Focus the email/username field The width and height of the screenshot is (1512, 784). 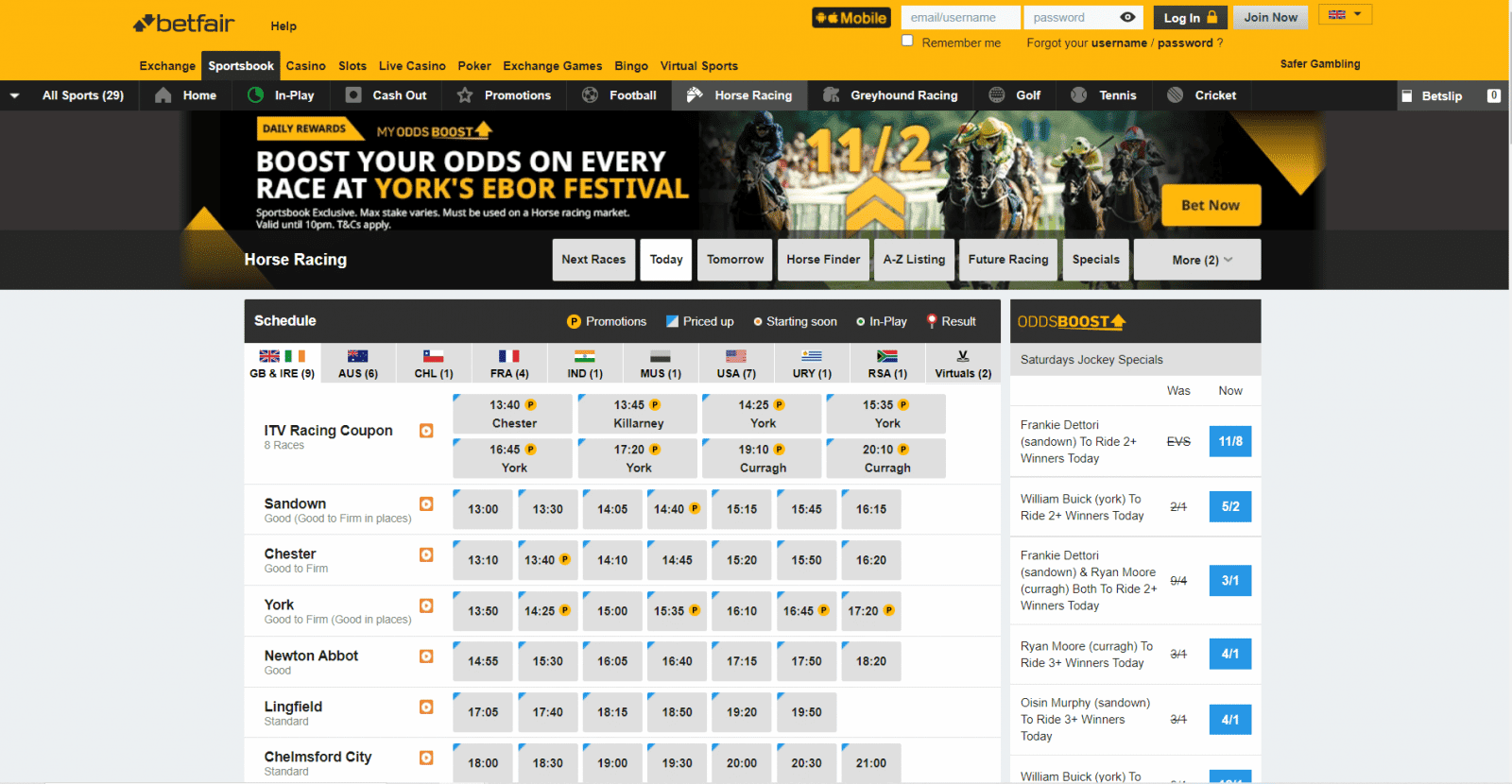[960, 17]
